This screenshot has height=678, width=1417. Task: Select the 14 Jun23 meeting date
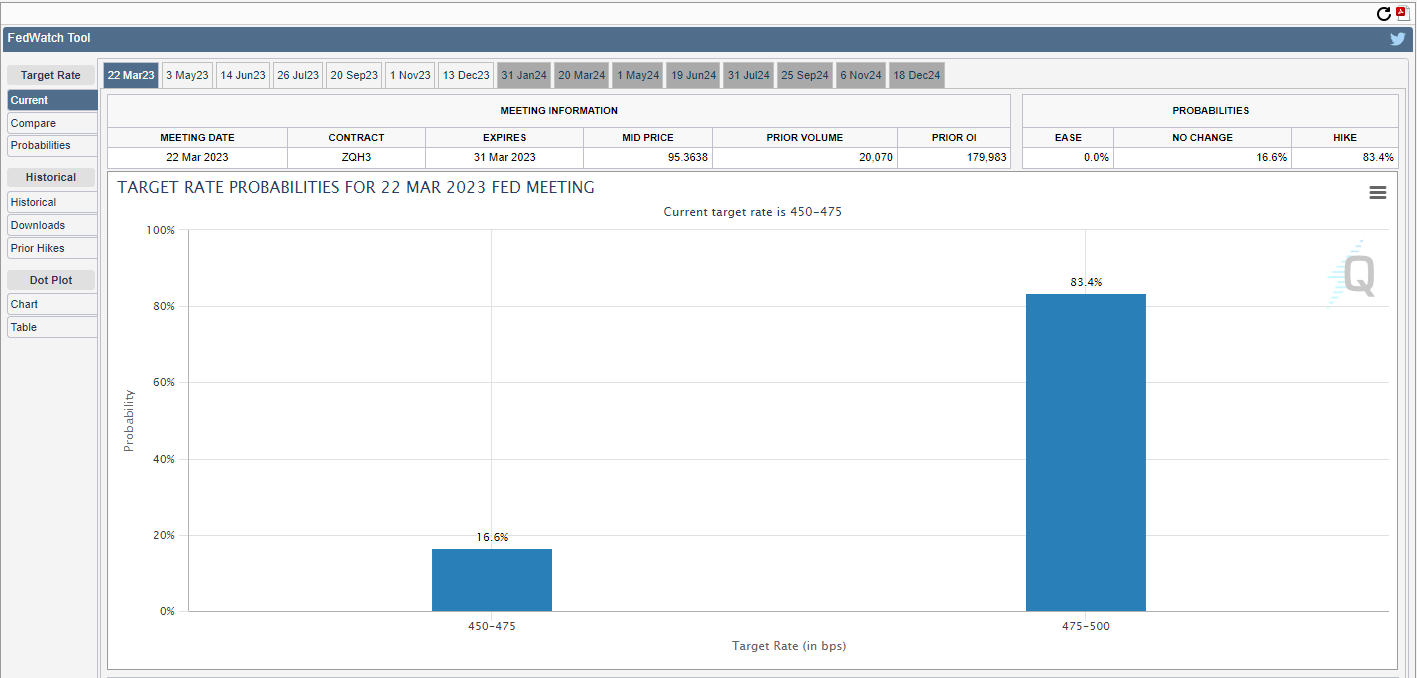coord(242,74)
